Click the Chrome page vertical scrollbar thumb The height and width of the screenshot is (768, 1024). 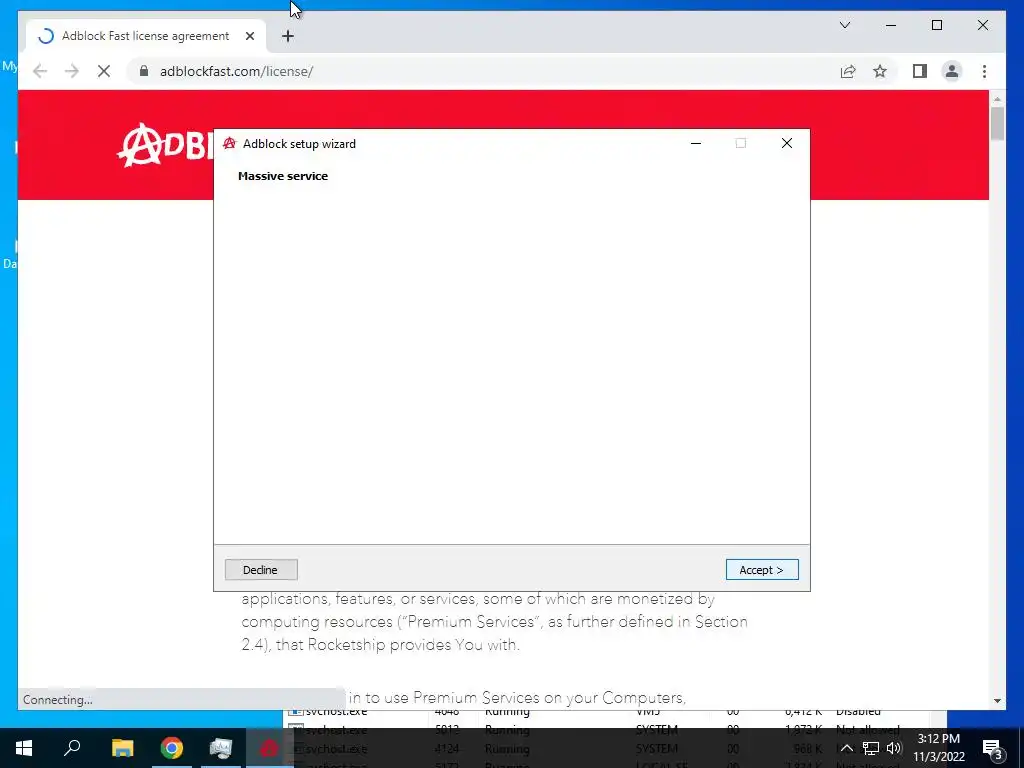click(x=997, y=124)
